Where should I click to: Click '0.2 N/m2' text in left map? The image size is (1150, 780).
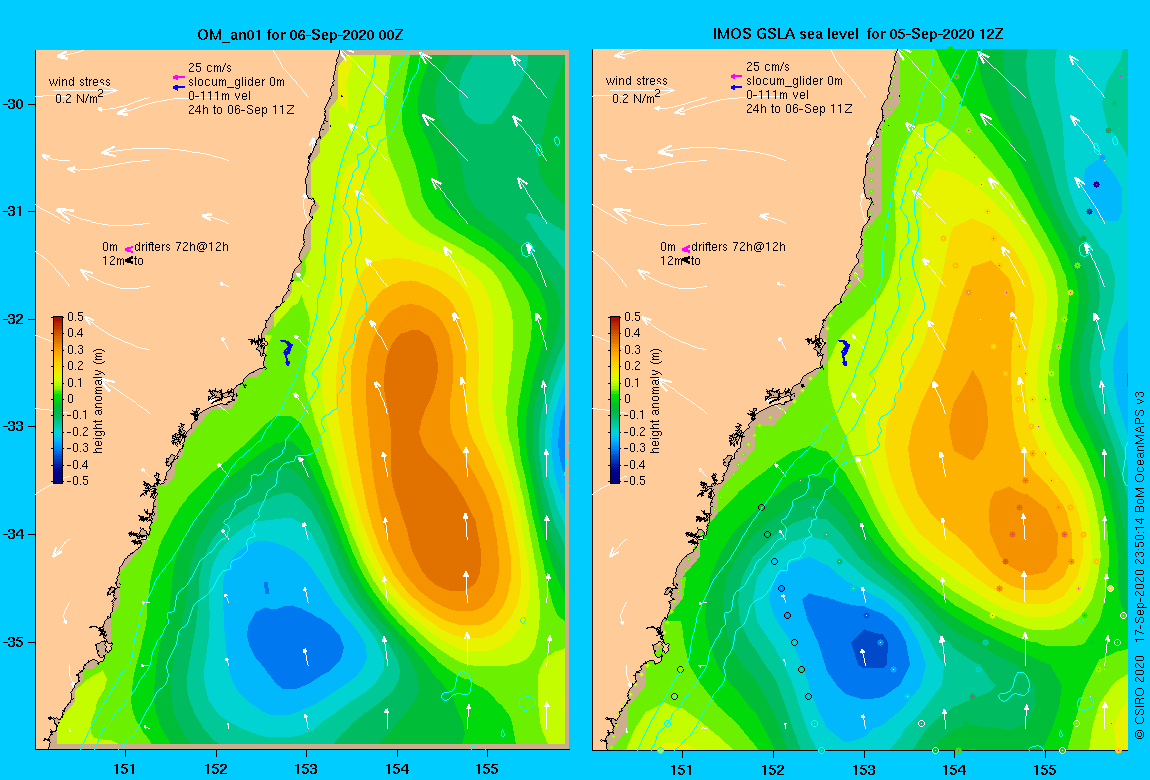tap(79, 98)
